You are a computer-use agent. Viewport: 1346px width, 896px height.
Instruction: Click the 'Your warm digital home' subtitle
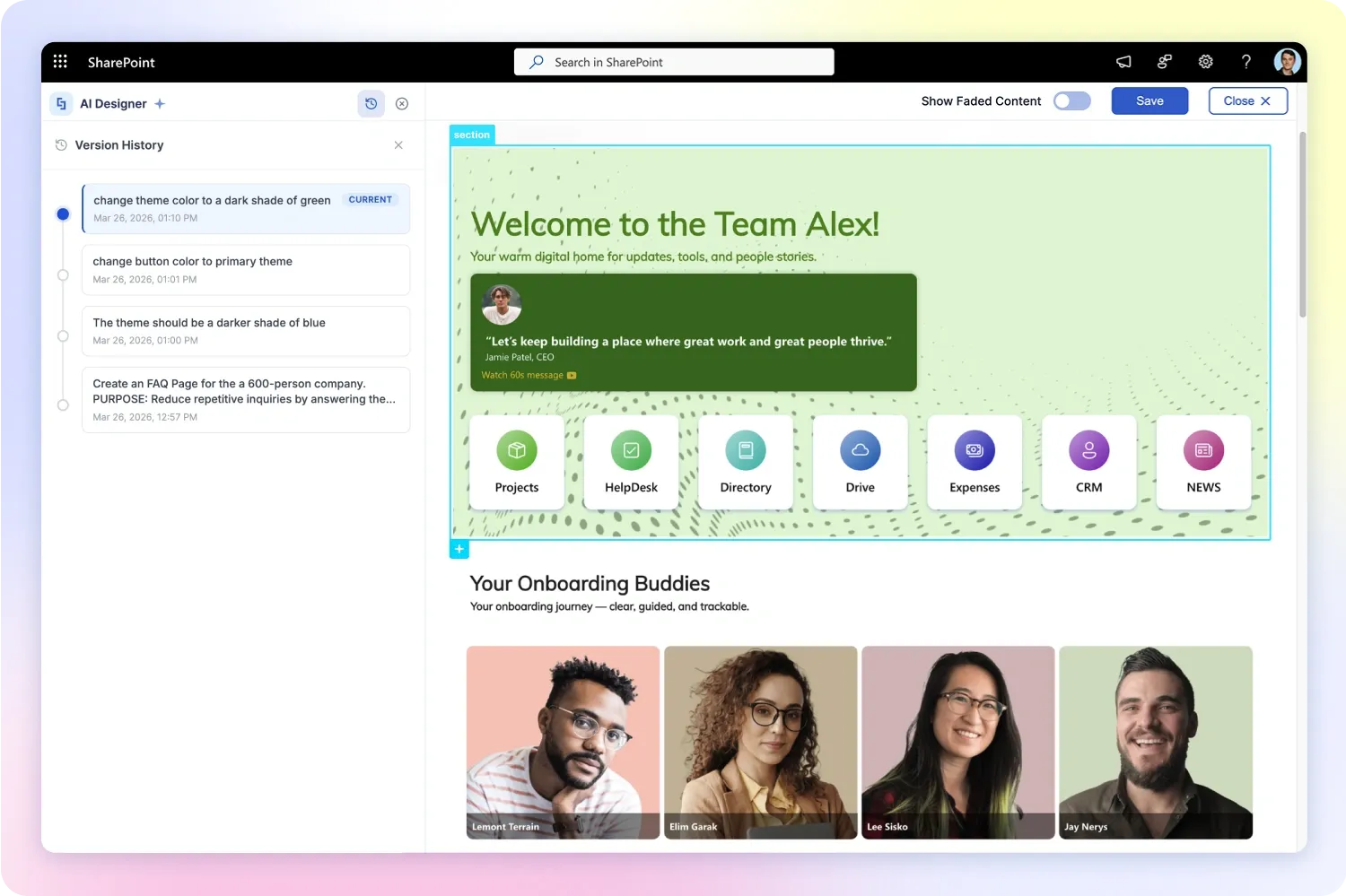tap(643, 257)
